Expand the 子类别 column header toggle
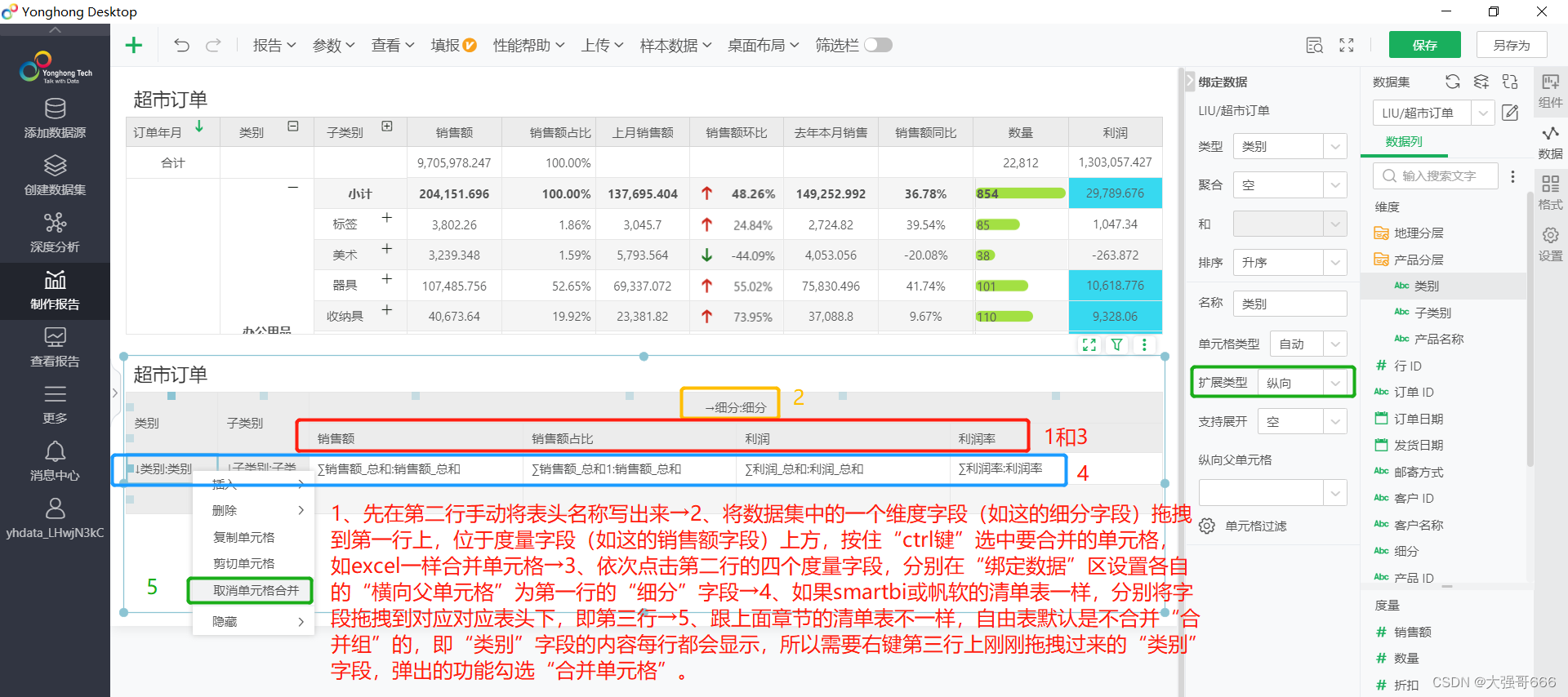Screen dimensions: 1568x697 coord(387,127)
